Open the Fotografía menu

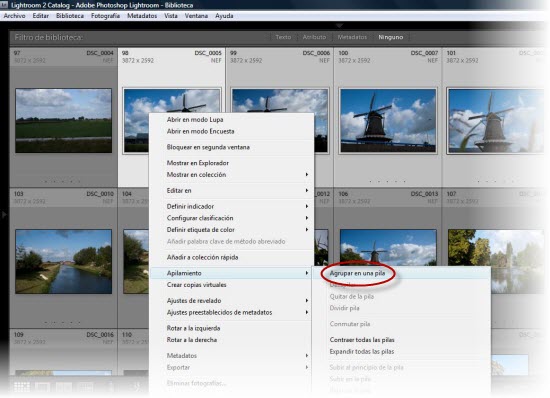click(105, 16)
